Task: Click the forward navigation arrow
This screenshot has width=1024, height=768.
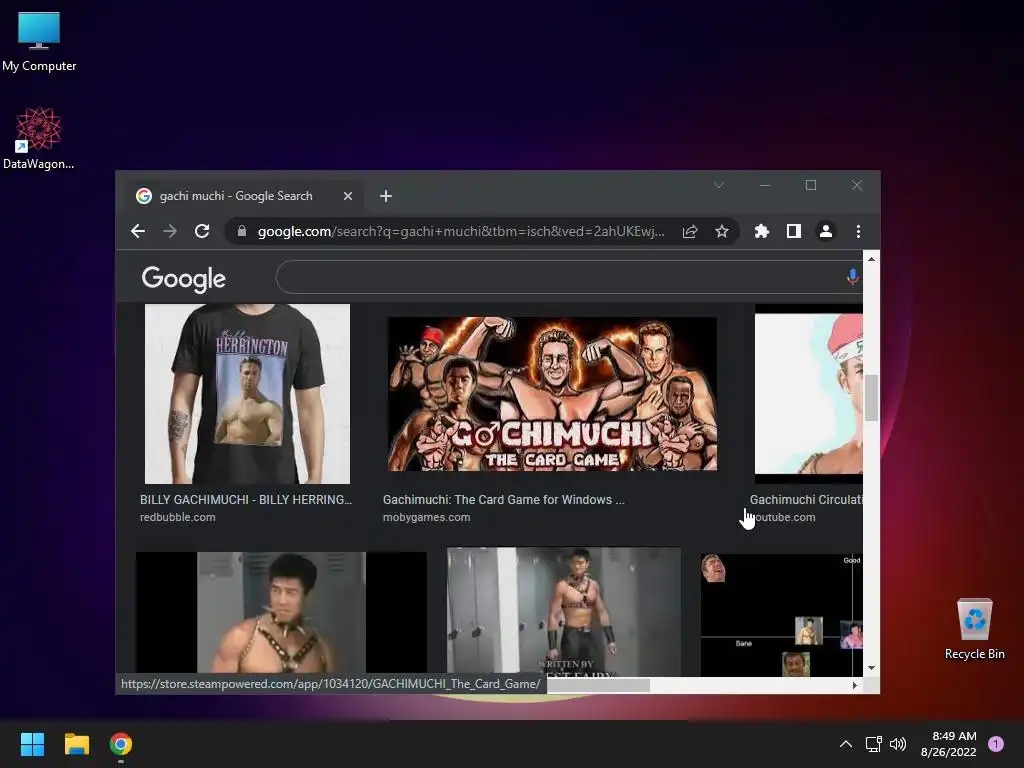Action: click(x=170, y=231)
